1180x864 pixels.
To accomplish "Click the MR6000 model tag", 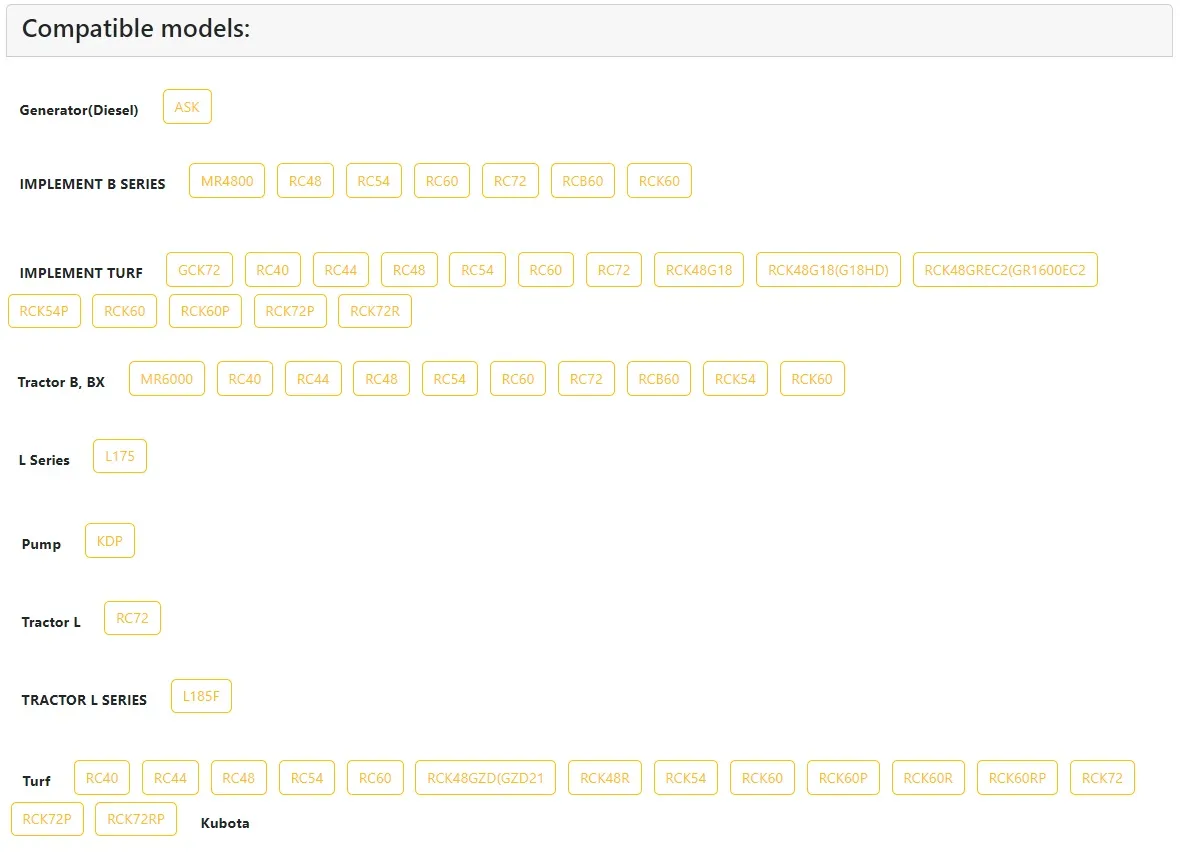I will 167,379.
